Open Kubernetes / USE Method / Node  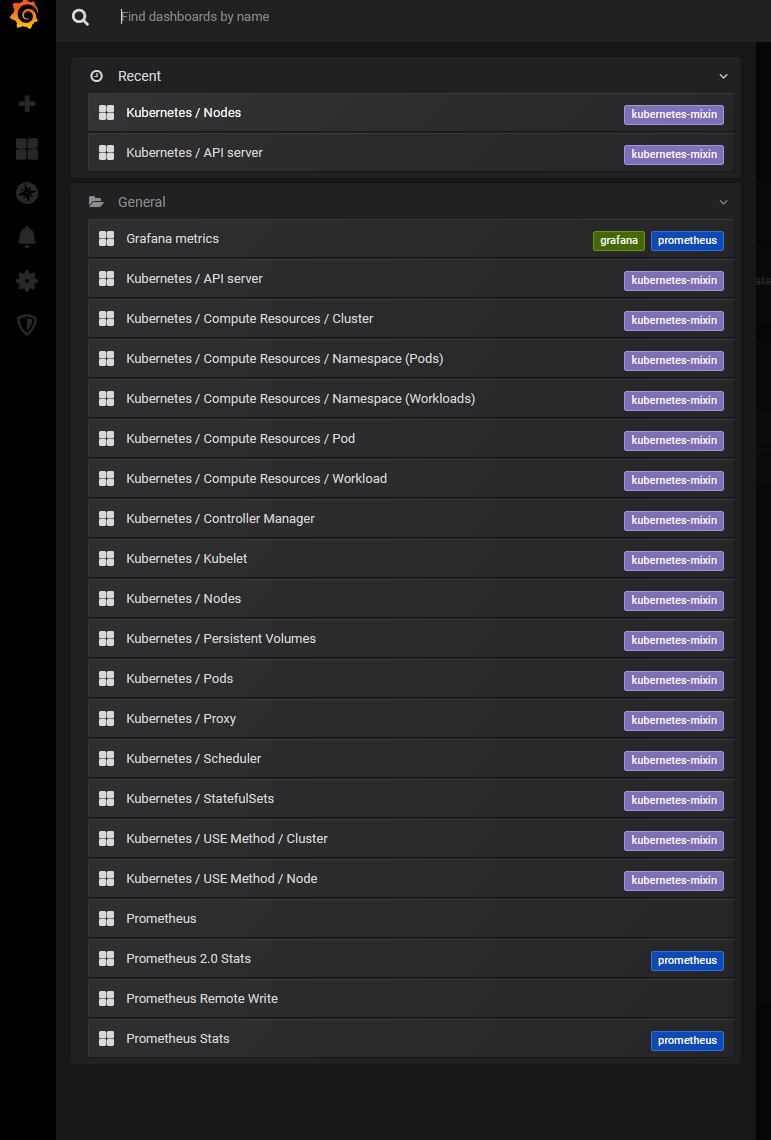click(x=410, y=878)
